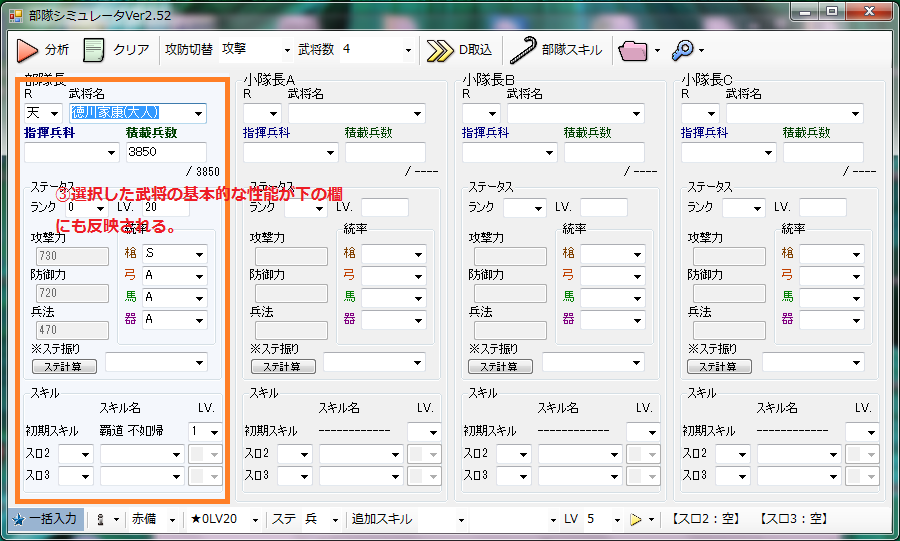
Task: Click the 部隊長 ステ計算 button
Action: (64, 367)
